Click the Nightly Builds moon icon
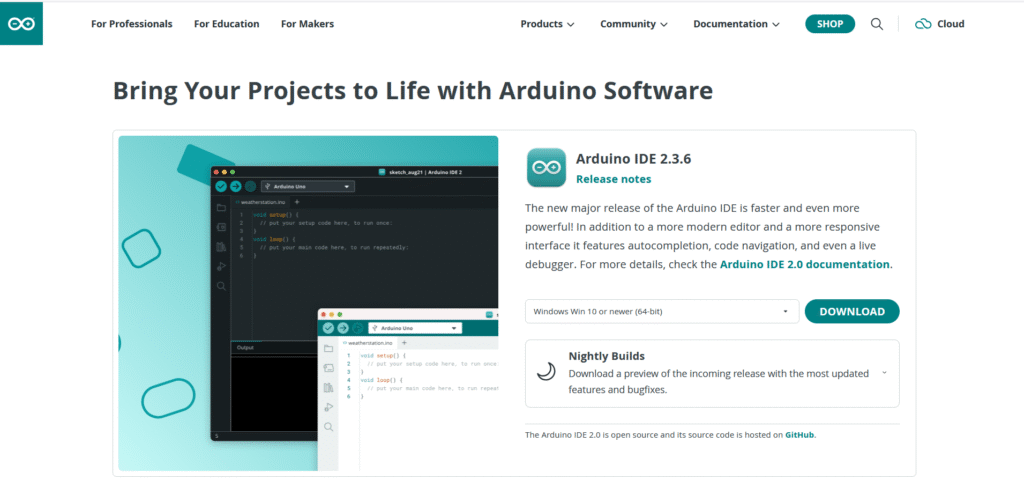 [x=546, y=372]
